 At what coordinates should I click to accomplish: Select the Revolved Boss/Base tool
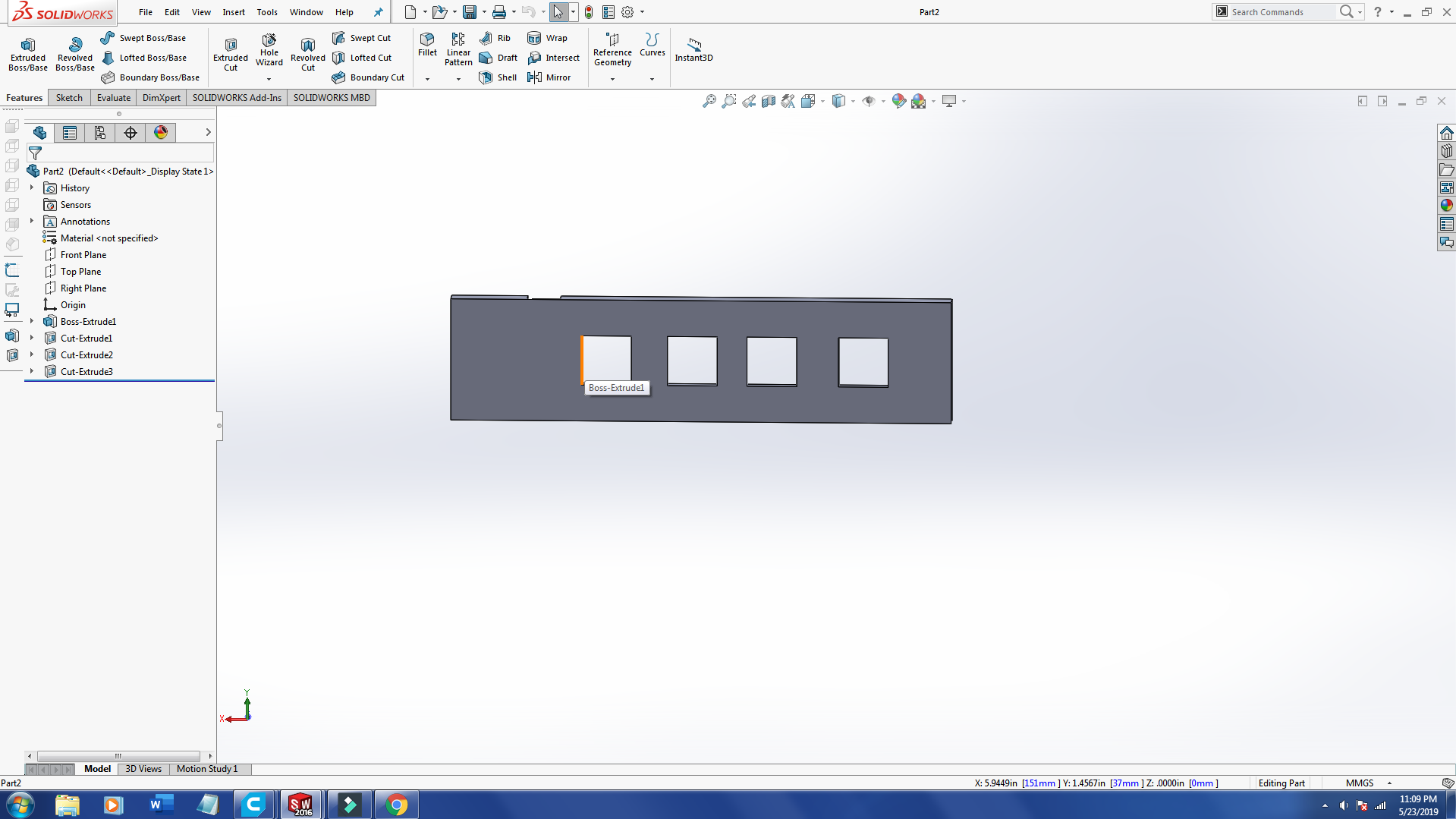(x=75, y=54)
